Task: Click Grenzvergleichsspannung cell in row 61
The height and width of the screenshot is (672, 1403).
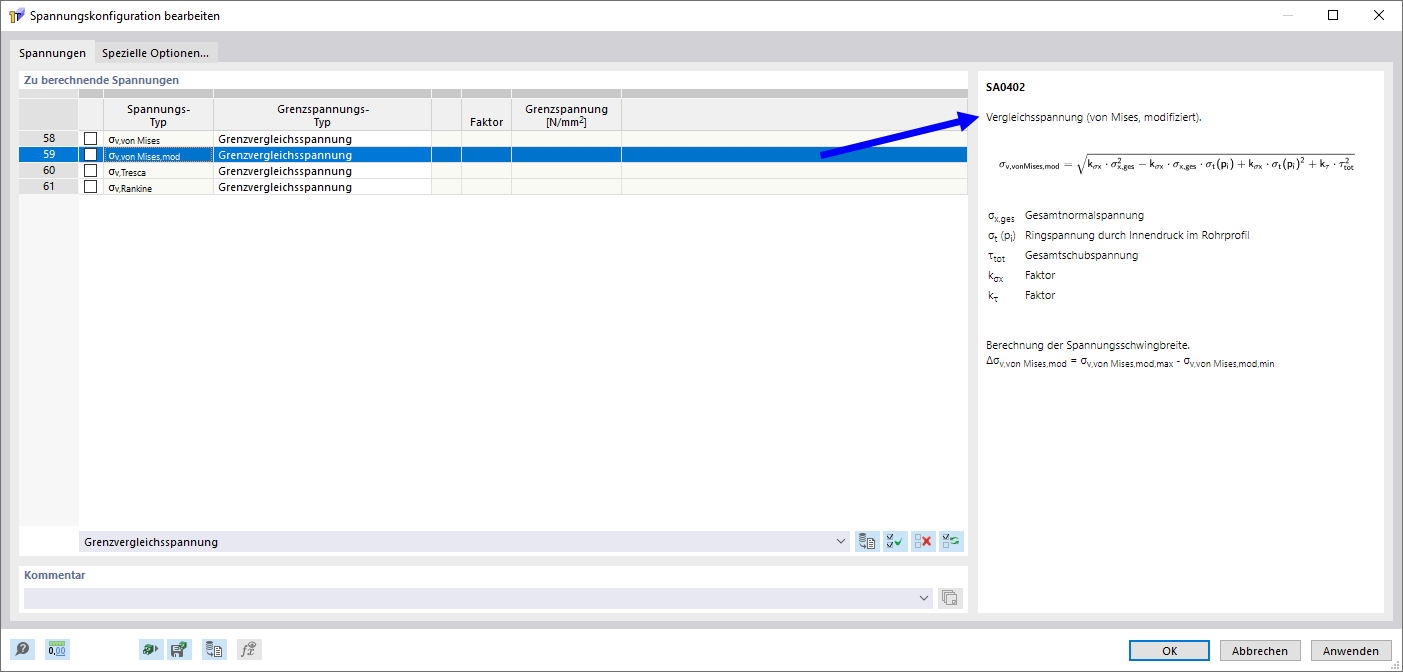Action: 322,187
